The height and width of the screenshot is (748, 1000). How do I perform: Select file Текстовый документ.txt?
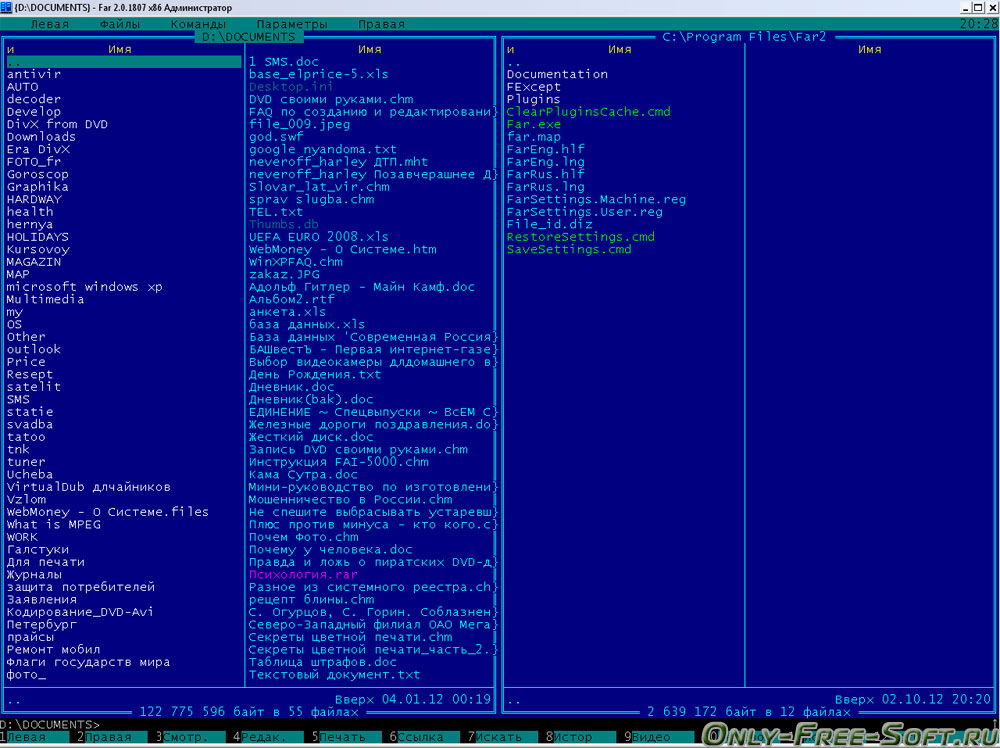pos(335,675)
